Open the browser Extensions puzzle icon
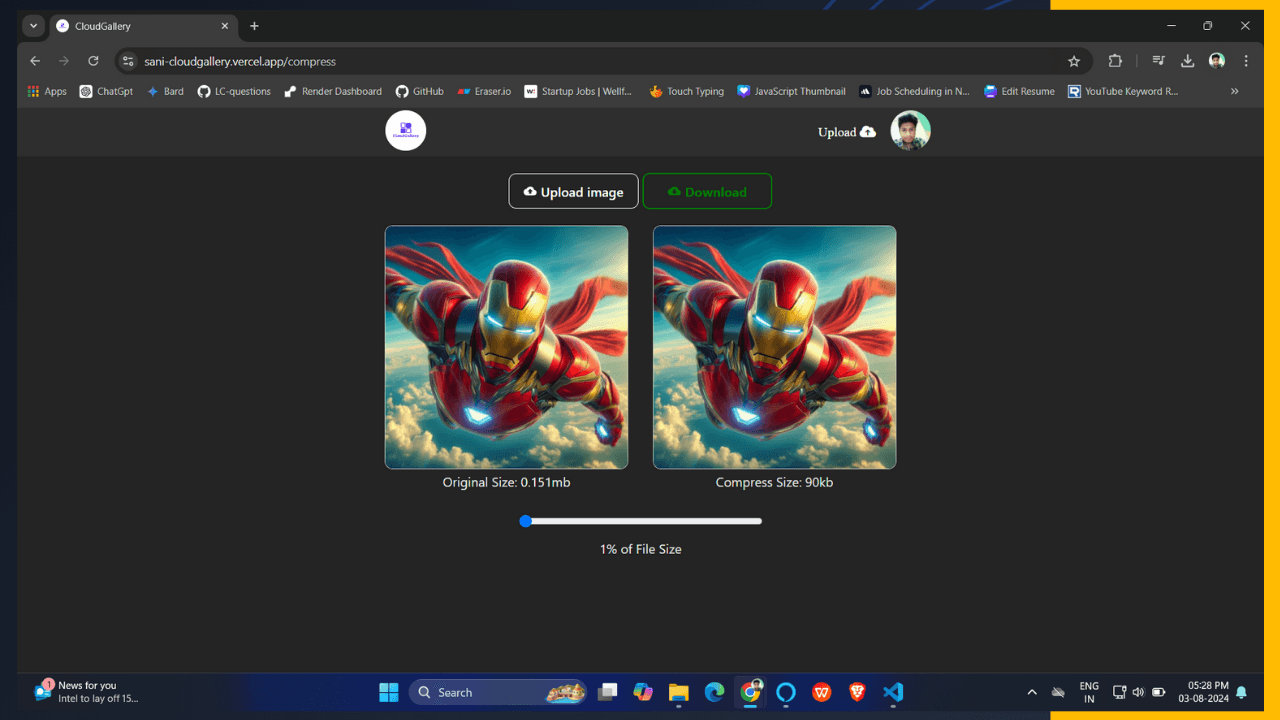Image resolution: width=1280 pixels, height=720 pixels. (x=1115, y=61)
